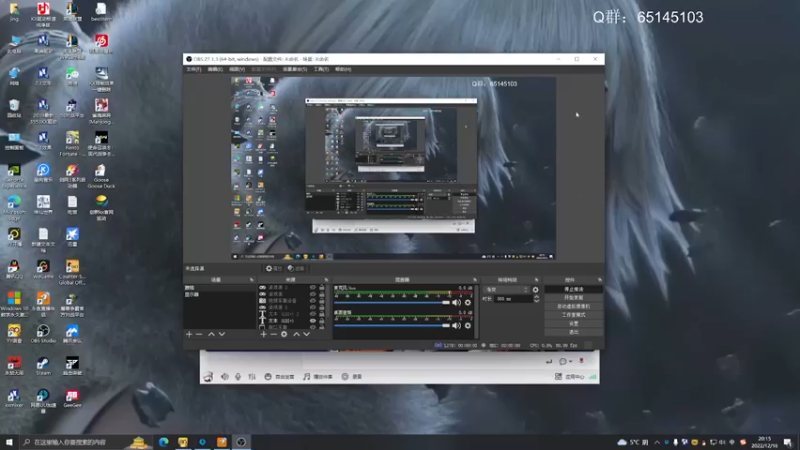The image size is (800, 450).
Task: Click microphone icon in bottom audio toolbar
Action: tap(238, 377)
